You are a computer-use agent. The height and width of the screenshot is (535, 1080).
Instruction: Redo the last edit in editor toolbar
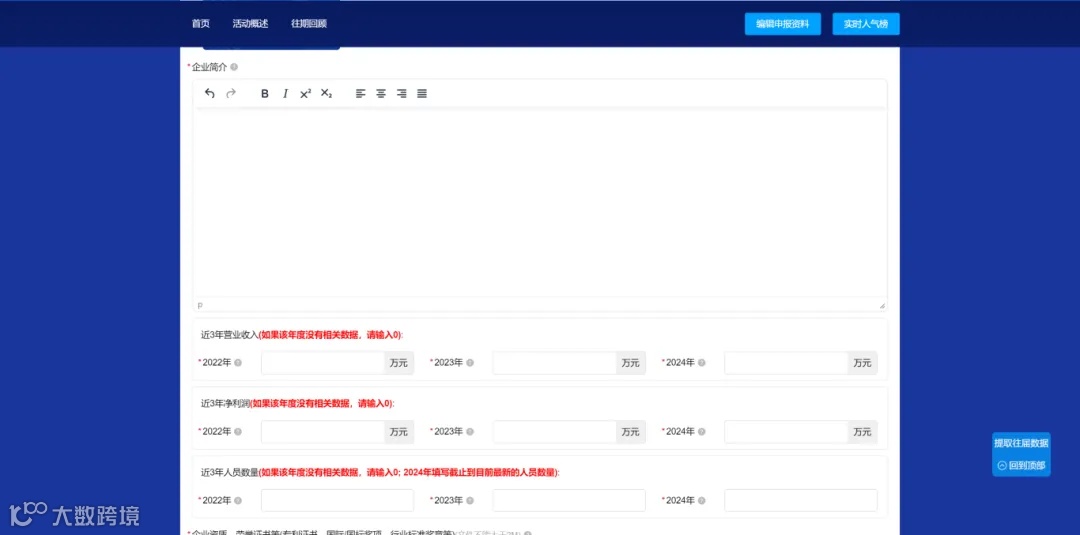point(231,94)
